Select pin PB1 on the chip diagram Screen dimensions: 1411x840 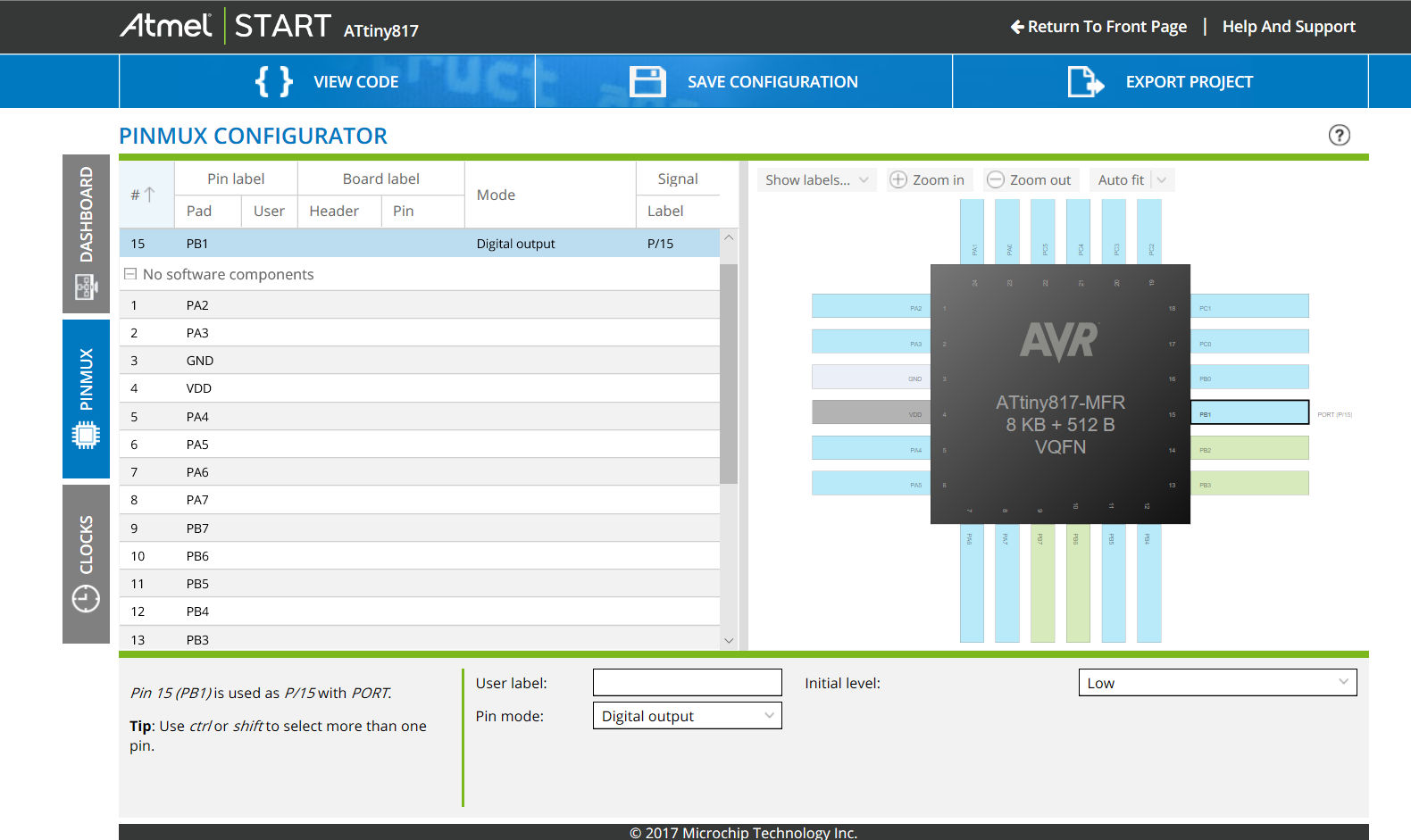1249,412
